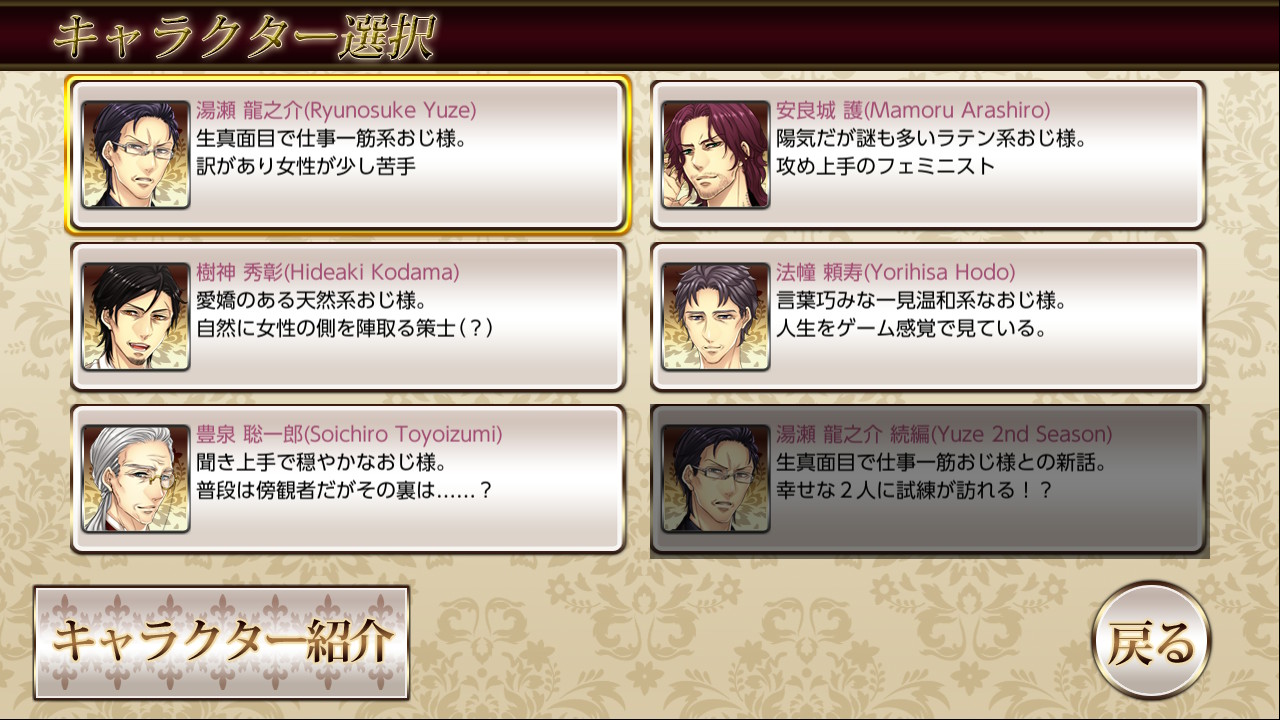1280x720 pixels.
Task: Choose the Yorihisa Hodo character card
Action: 928,317
